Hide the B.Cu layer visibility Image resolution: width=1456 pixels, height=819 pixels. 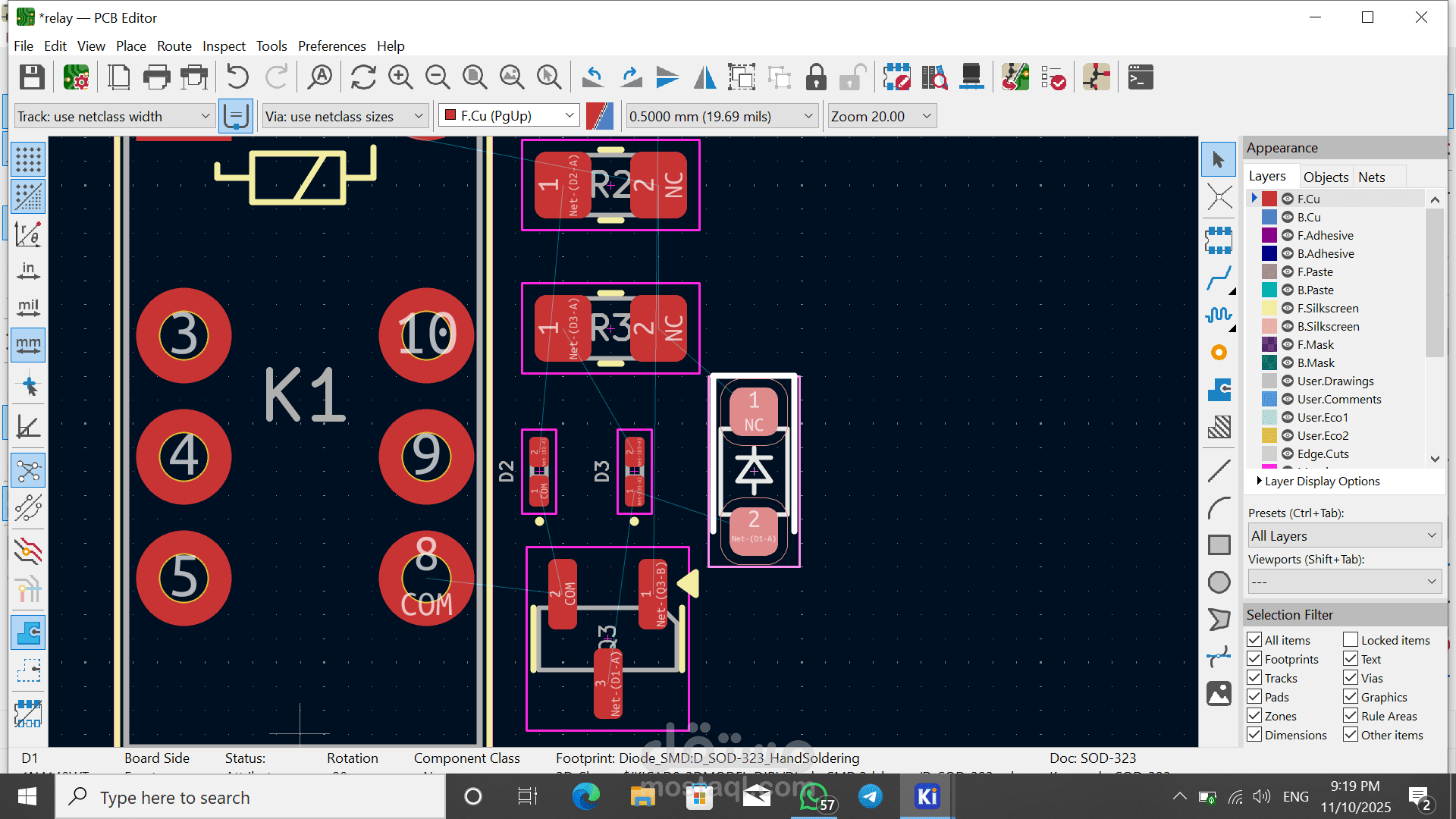1288,218
